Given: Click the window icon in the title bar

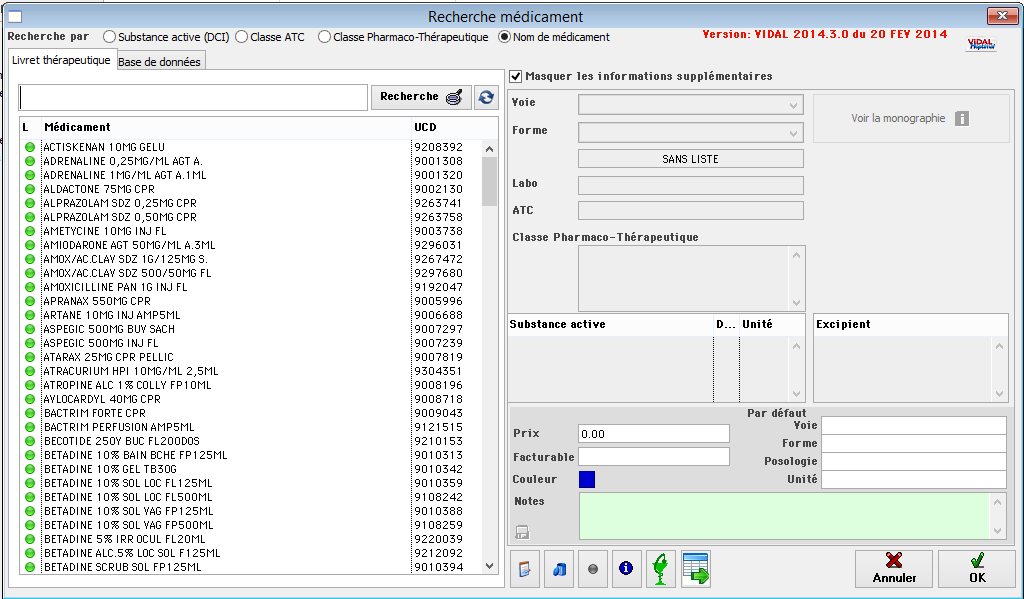Looking at the screenshot, I should pyautogui.click(x=14, y=17).
